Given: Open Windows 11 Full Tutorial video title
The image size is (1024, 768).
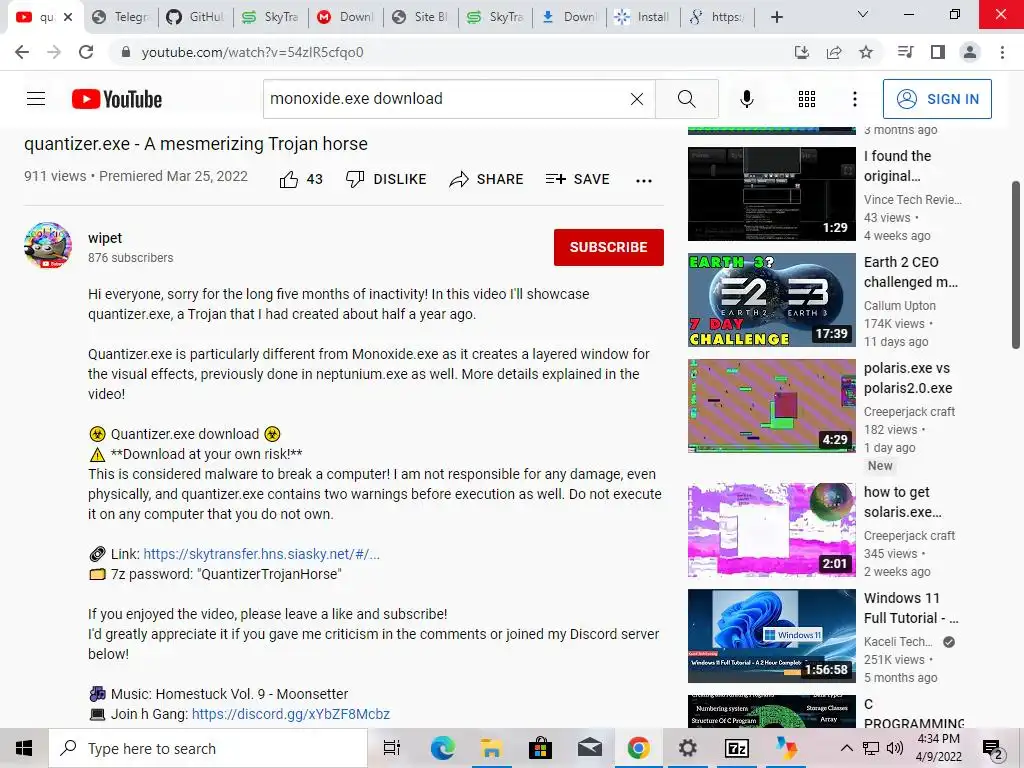Looking at the screenshot, I should pos(911,608).
